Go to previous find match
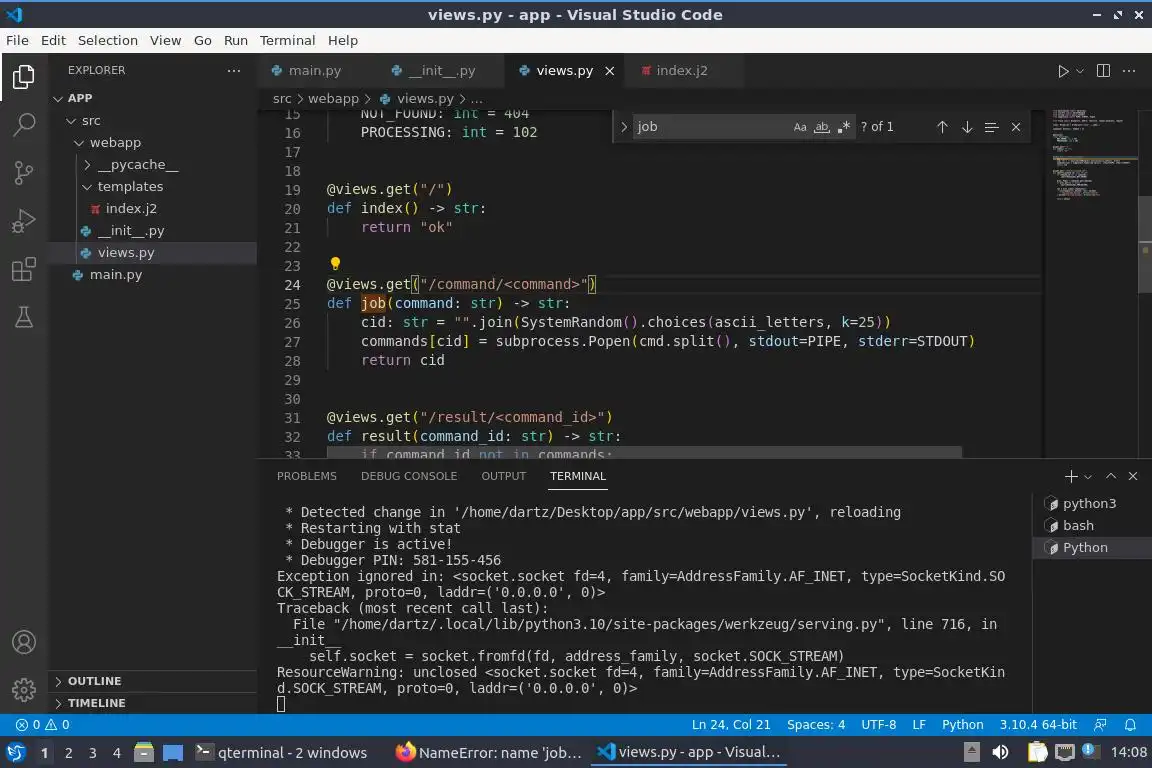This screenshot has height=768, width=1152. tap(942, 127)
